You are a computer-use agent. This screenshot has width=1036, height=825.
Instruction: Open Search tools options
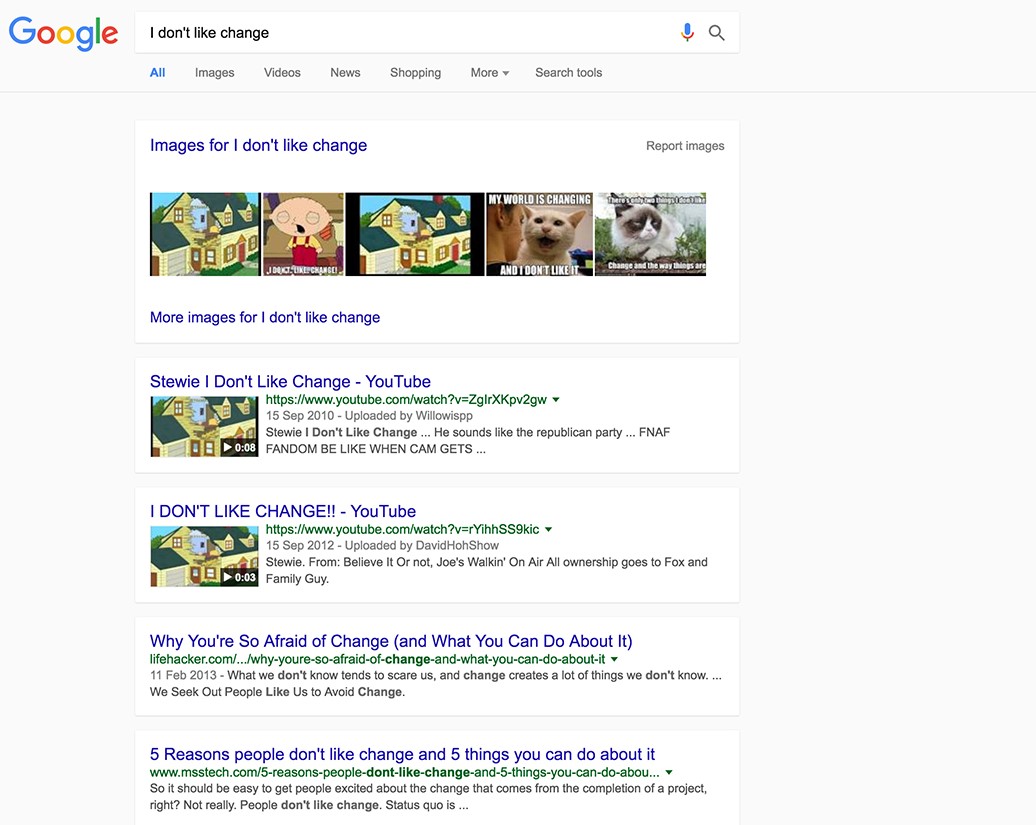click(x=568, y=73)
